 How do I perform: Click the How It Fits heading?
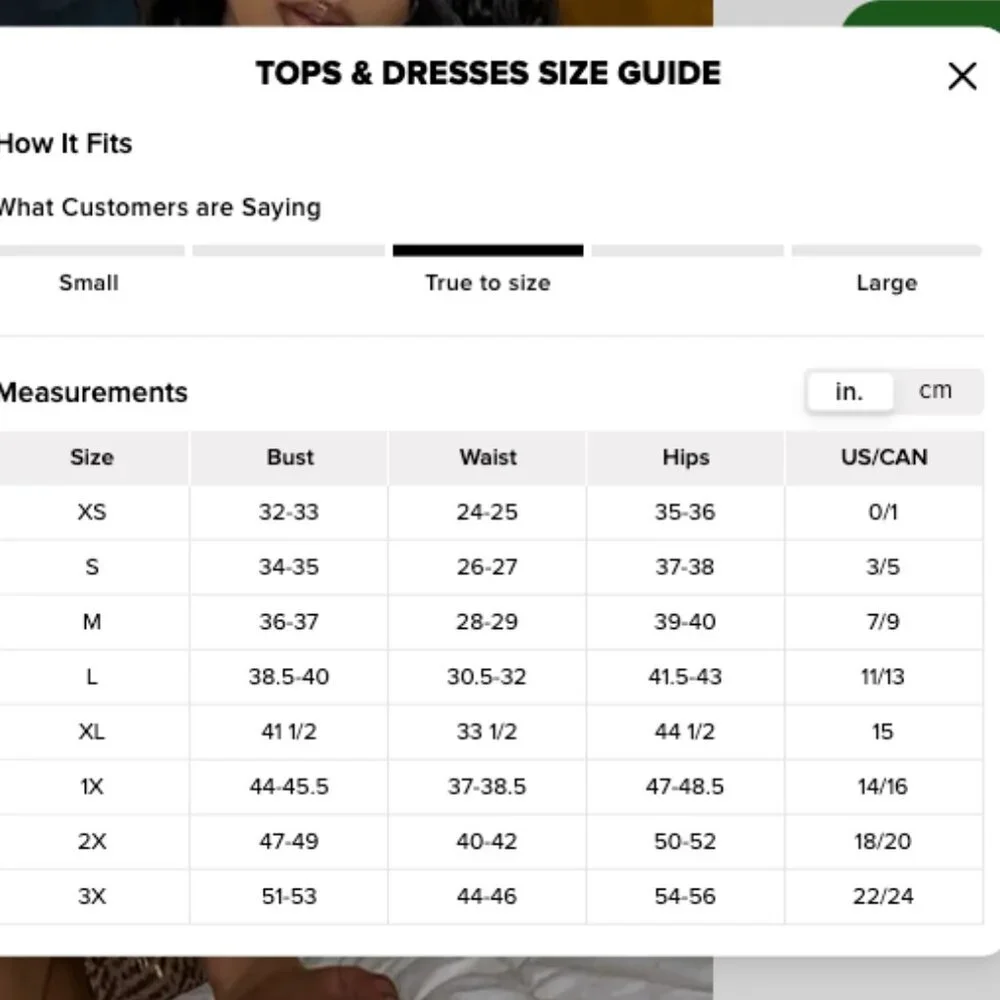point(66,143)
